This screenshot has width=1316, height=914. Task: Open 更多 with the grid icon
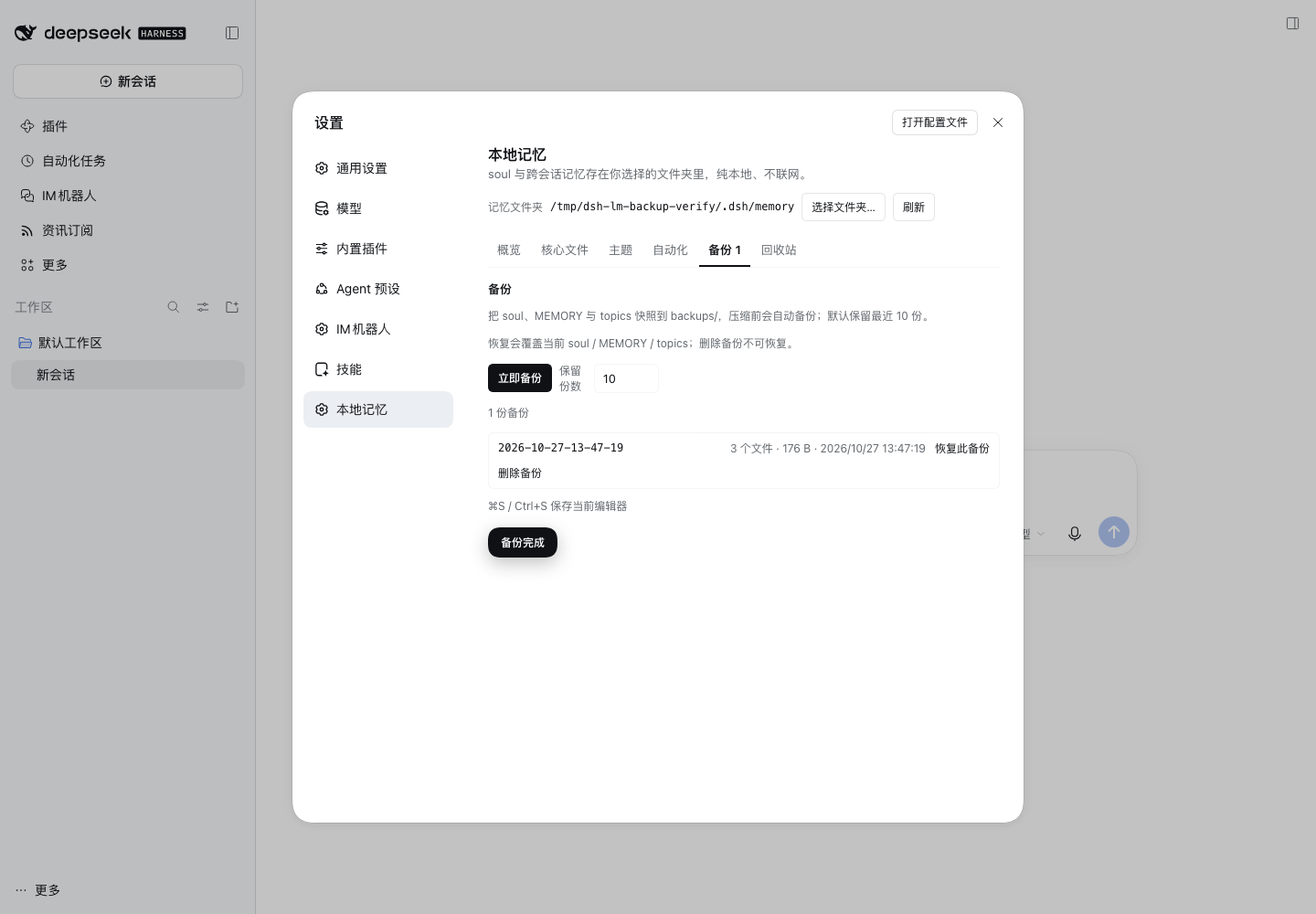128,265
